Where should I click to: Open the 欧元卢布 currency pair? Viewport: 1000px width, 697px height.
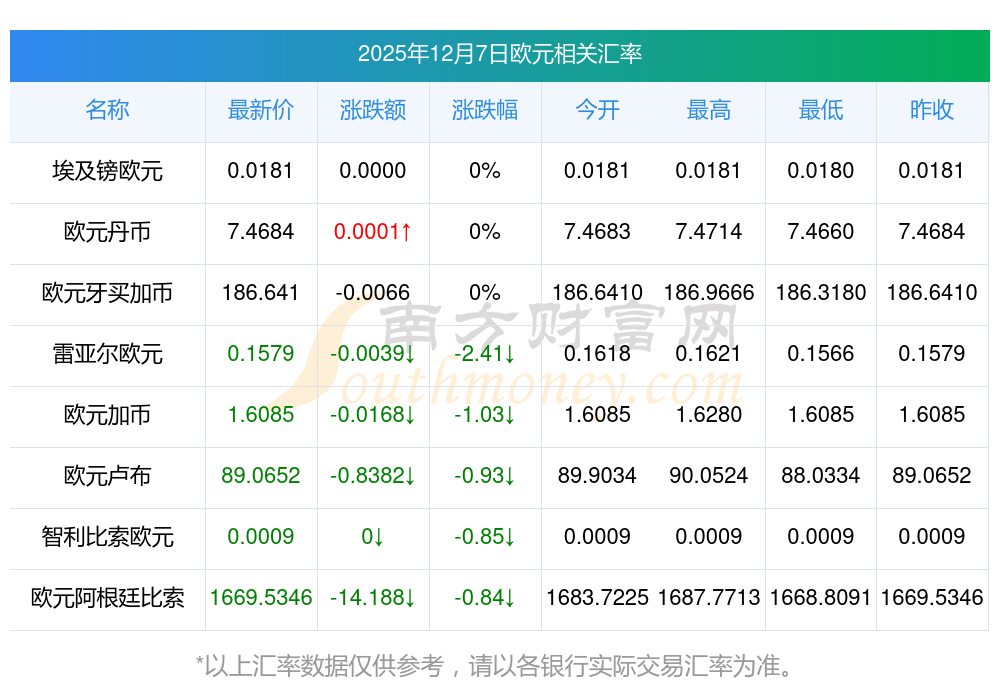click(107, 476)
